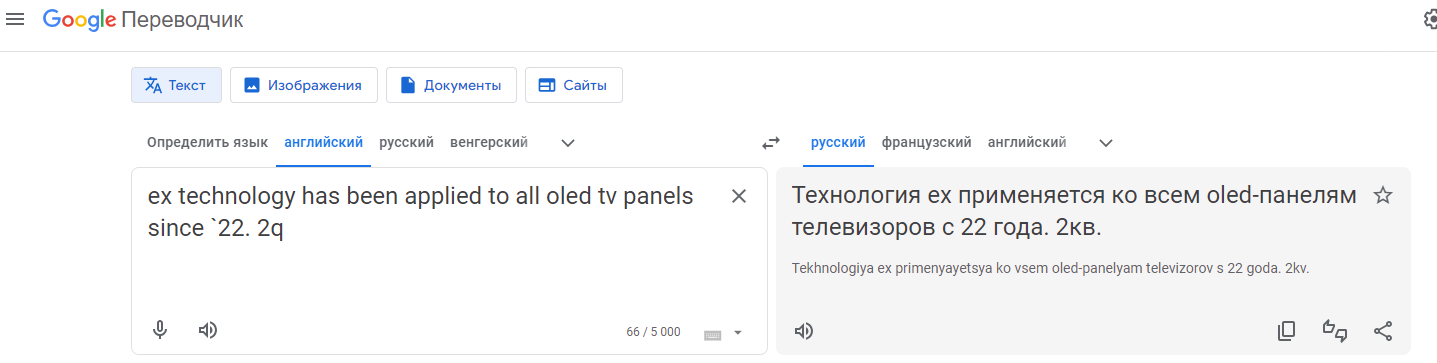Viewport: 1437px width, 363px height.
Task: Switch to the Изображения tab
Action: [304, 85]
